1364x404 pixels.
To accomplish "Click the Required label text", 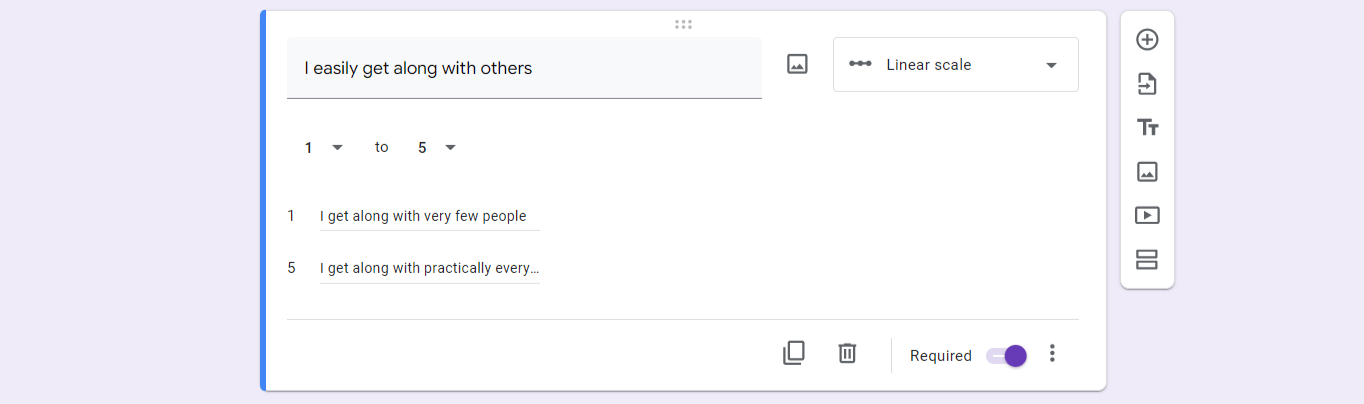I will (941, 356).
